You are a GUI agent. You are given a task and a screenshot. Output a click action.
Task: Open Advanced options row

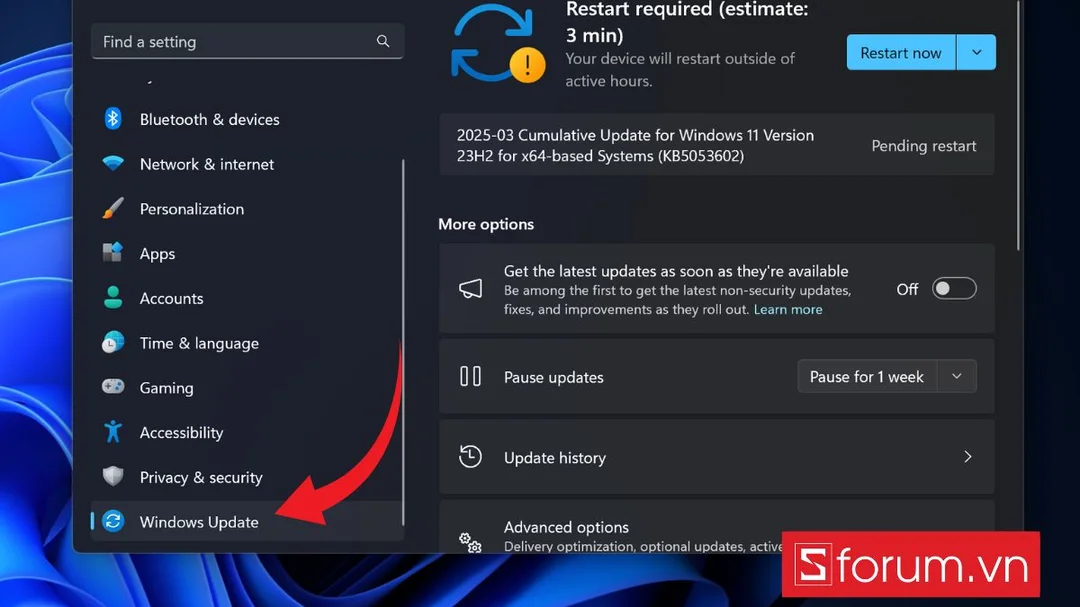716,528
